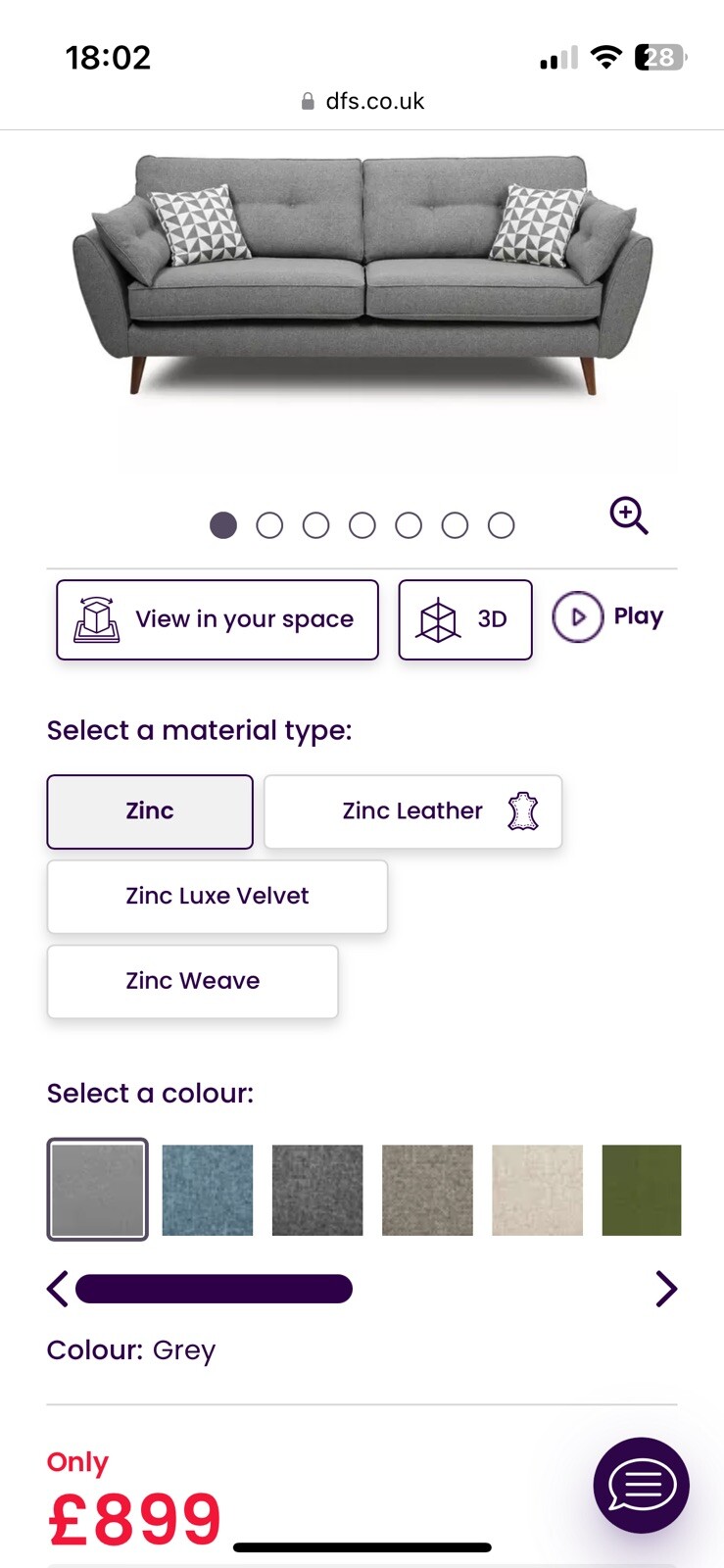Viewport: 724px width, 1568px height.
Task: Tap the padlock icon beside dfs.co.uk
Action: (x=308, y=101)
